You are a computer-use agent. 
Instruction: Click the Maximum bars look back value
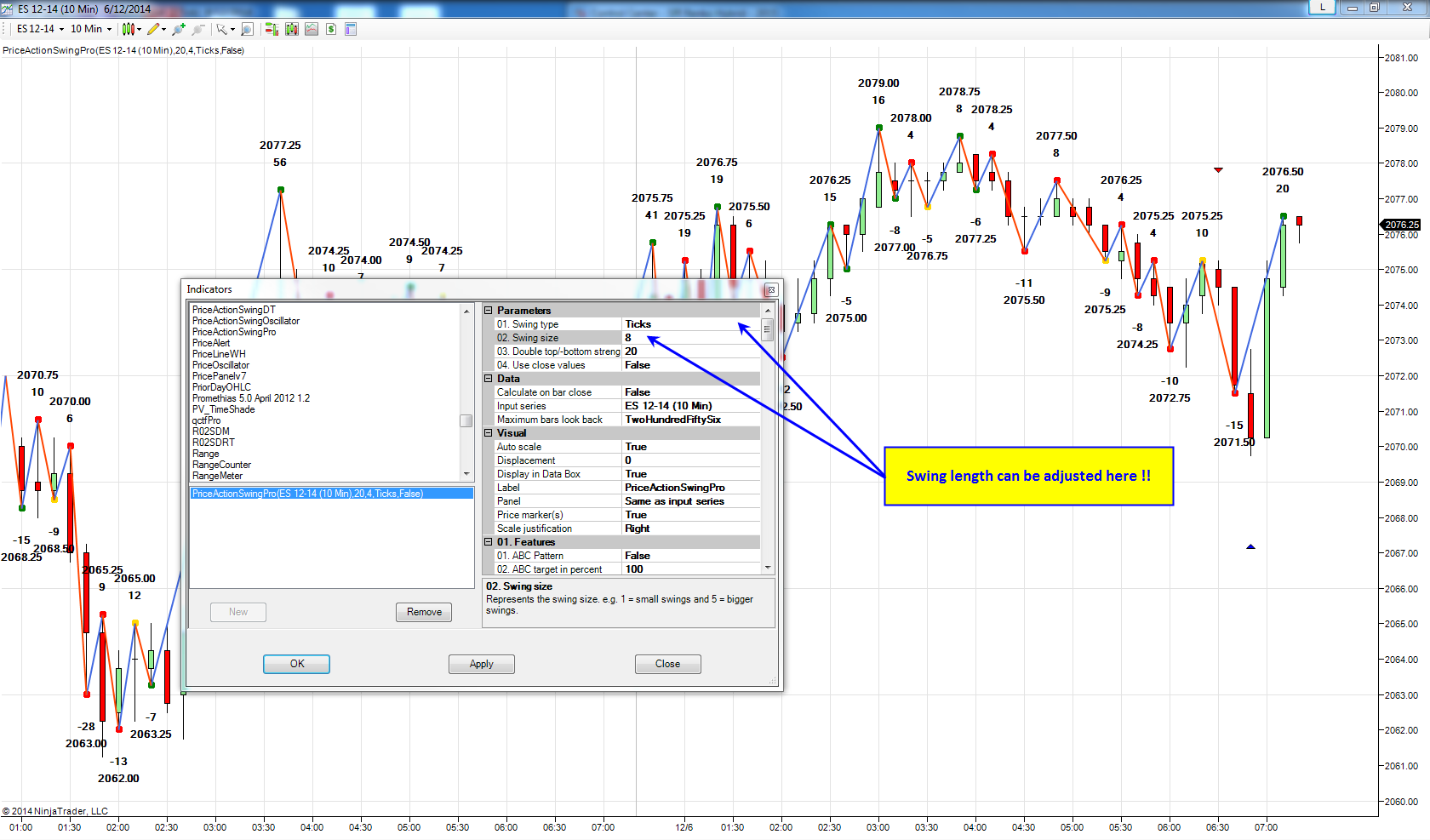(691, 420)
